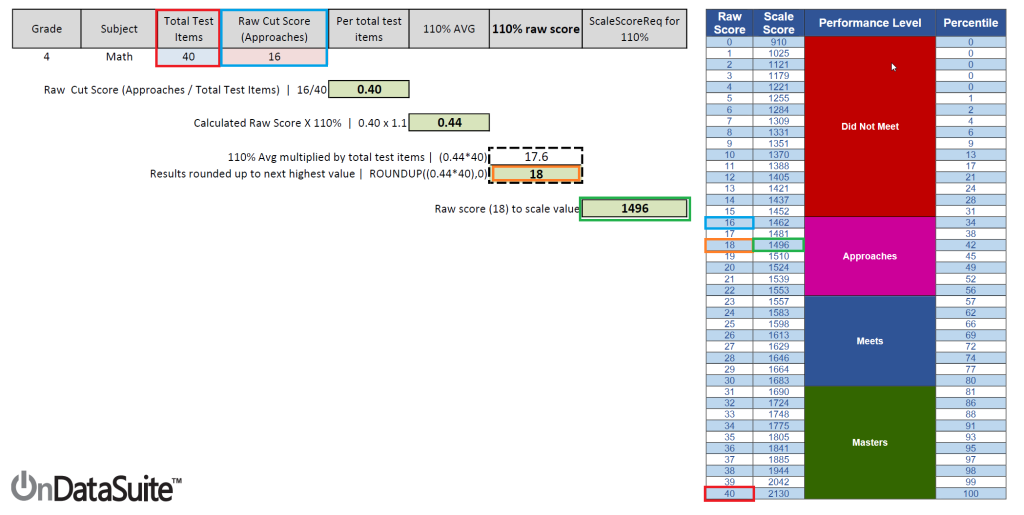Click the Performance Level column header
Image resolution: width=1024 pixels, height=515 pixels.
pos(869,22)
